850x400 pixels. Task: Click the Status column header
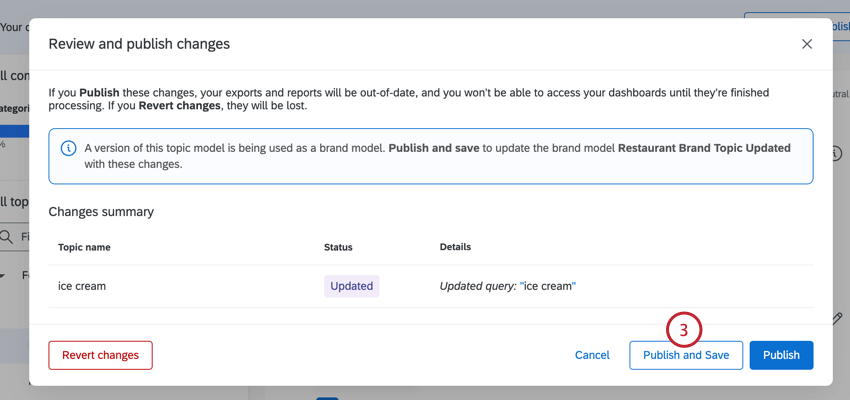click(x=338, y=247)
